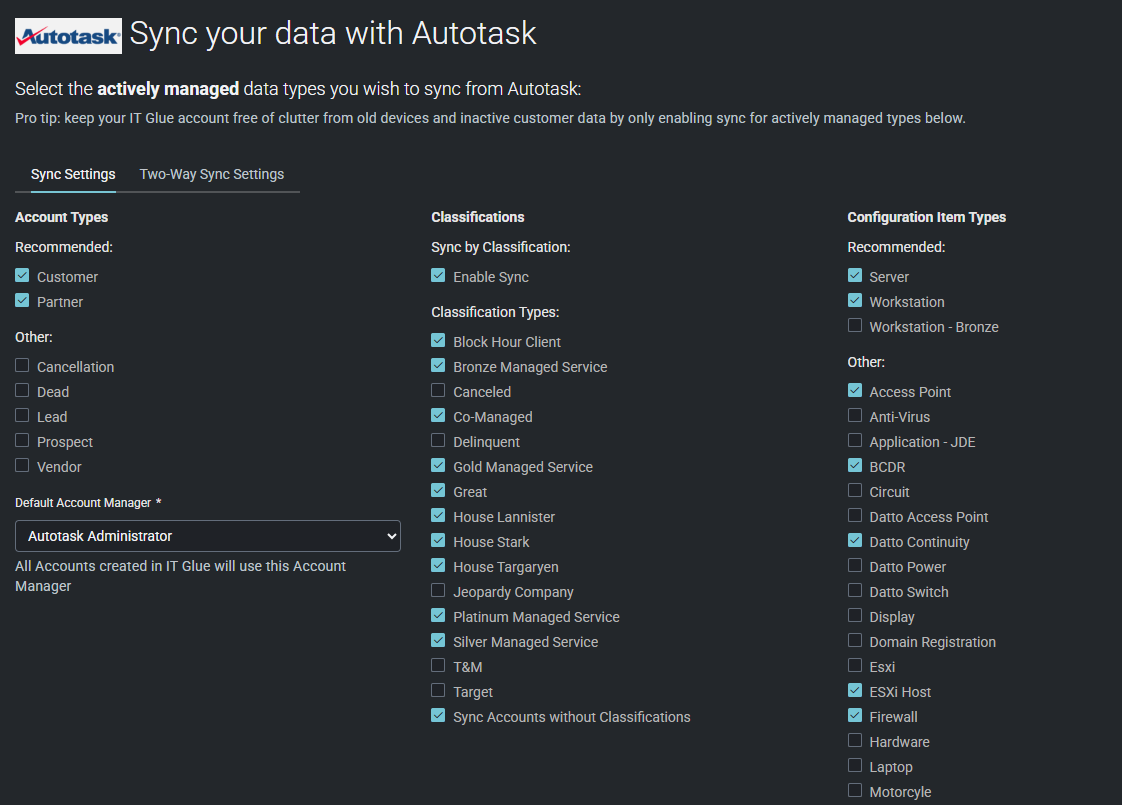Image resolution: width=1122 pixels, height=805 pixels.
Task: Open the Default Account Manager dropdown
Action: click(x=208, y=536)
